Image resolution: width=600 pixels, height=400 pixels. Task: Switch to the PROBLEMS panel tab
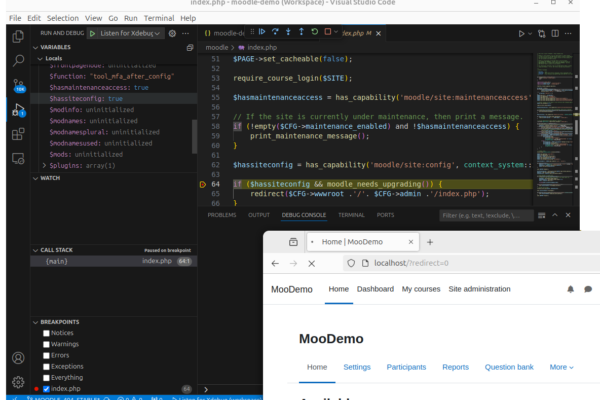click(x=222, y=215)
